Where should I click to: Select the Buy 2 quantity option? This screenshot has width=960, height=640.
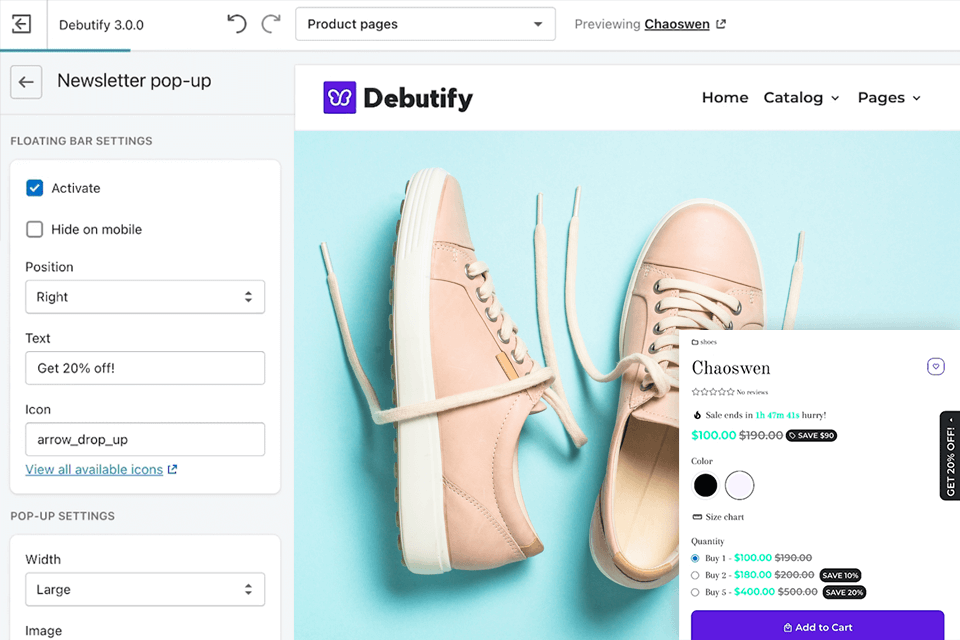tap(695, 575)
